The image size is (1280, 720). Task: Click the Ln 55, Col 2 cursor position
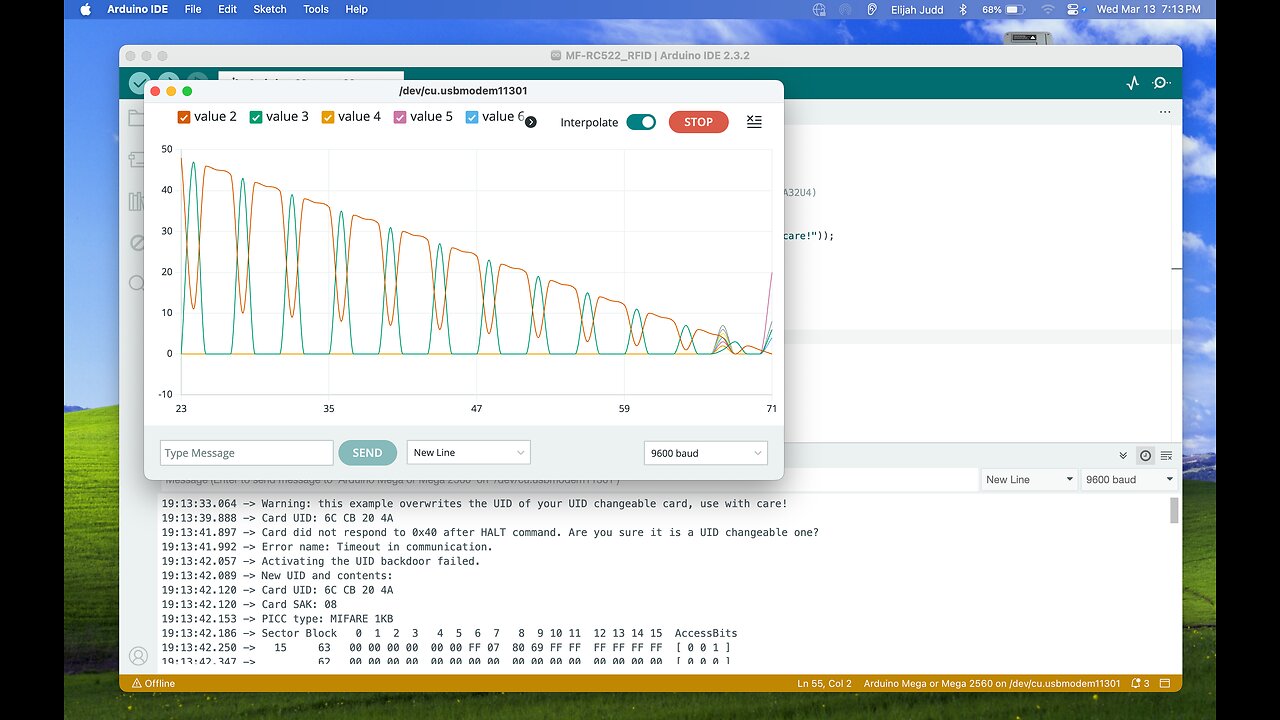pyautogui.click(x=825, y=684)
